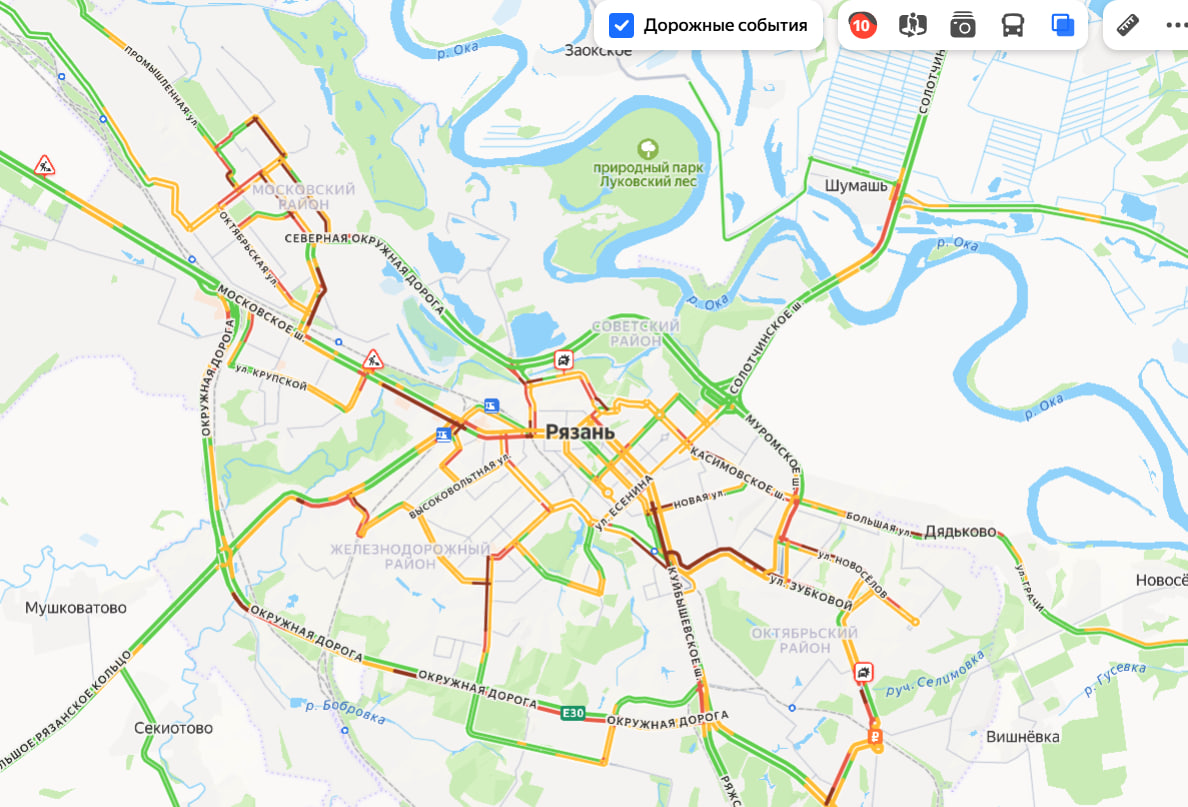Select the Дядьково settlement label
Viewport: 1188px width, 807px height.
tap(960, 531)
